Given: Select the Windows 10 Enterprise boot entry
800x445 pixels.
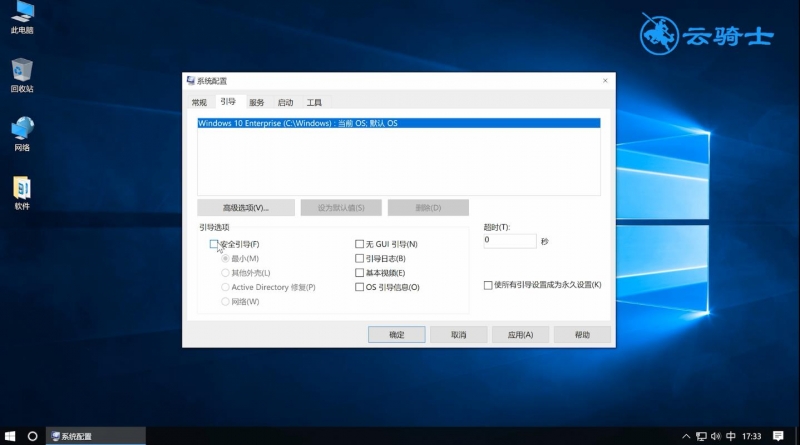Looking at the screenshot, I should click(399, 123).
